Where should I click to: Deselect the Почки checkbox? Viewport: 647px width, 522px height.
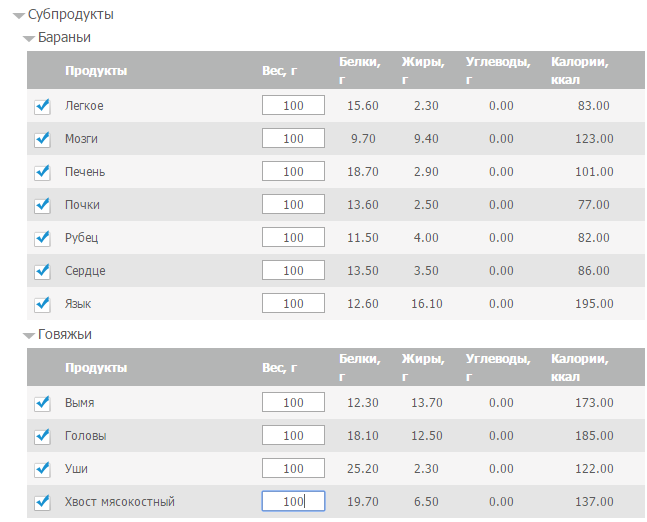point(42,205)
